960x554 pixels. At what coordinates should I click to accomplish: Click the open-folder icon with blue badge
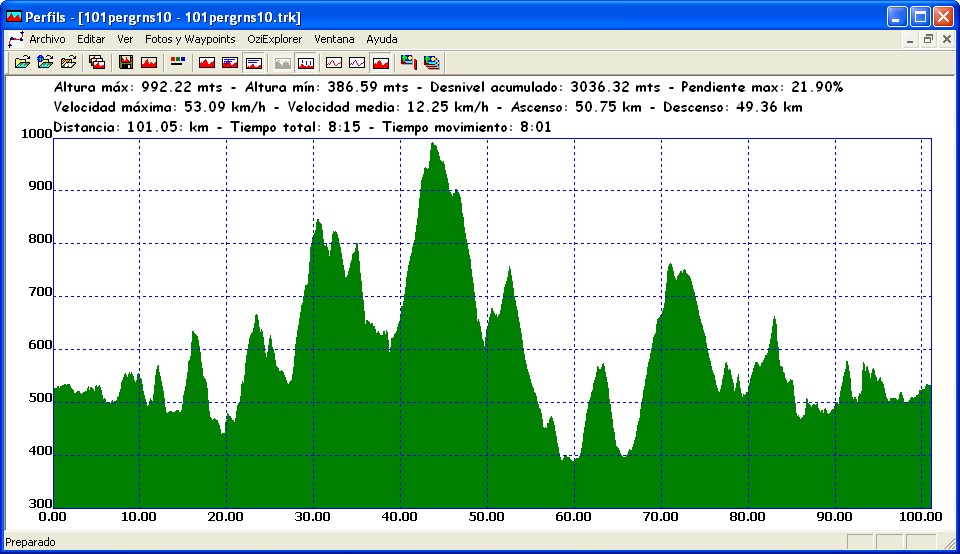pyautogui.click(x=45, y=62)
